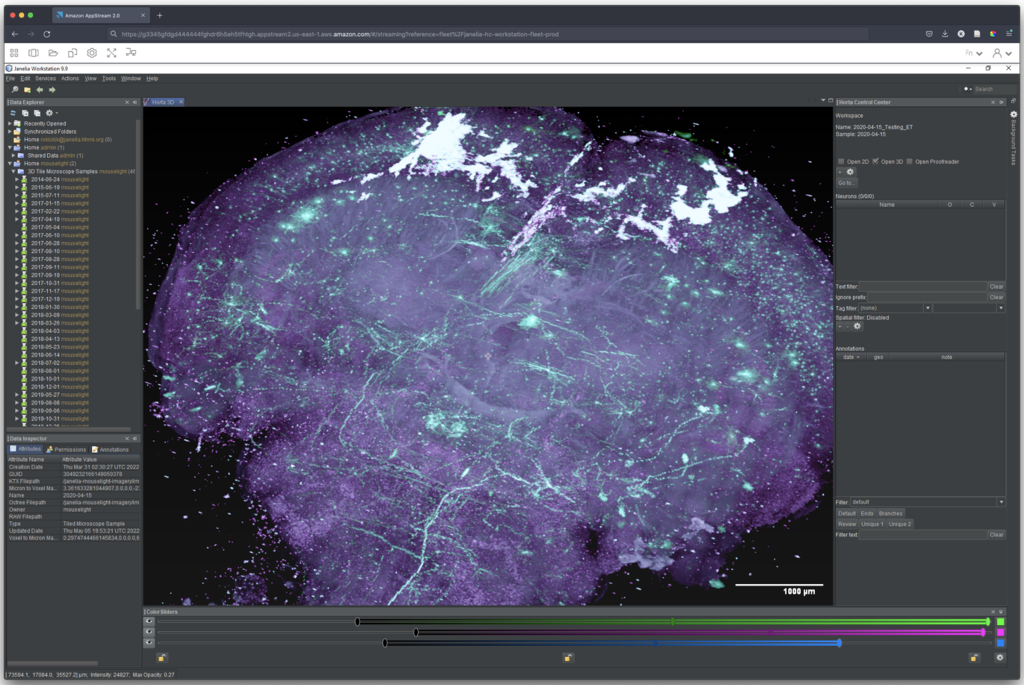Select the Permissions tab in Data Inspector
The height and width of the screenshot is (685, 1024).
pyautogui.click(x=66, y=449)
